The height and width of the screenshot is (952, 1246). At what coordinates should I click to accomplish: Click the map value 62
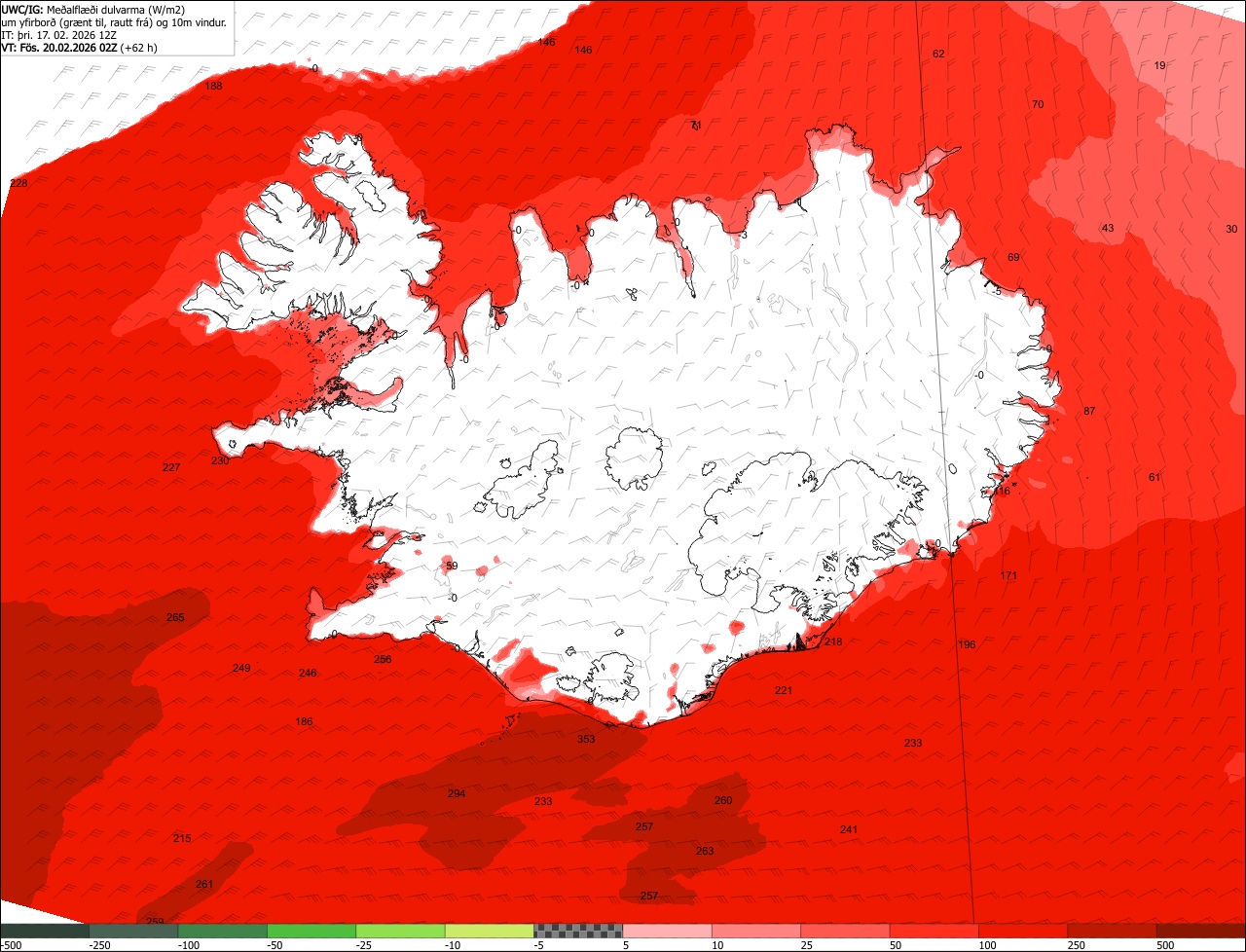(938, 54)
